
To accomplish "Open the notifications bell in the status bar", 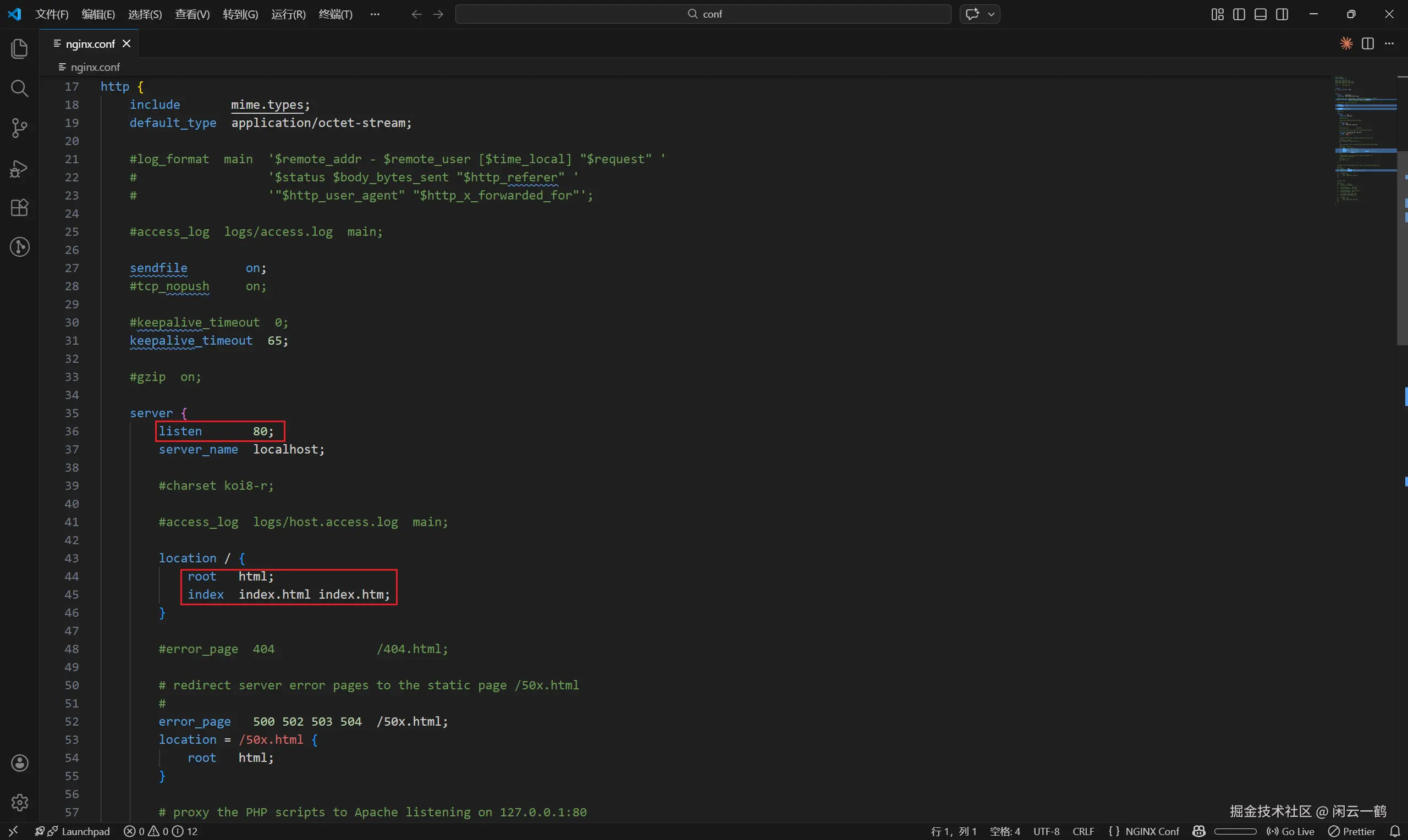I will [x=1395, y=831].
